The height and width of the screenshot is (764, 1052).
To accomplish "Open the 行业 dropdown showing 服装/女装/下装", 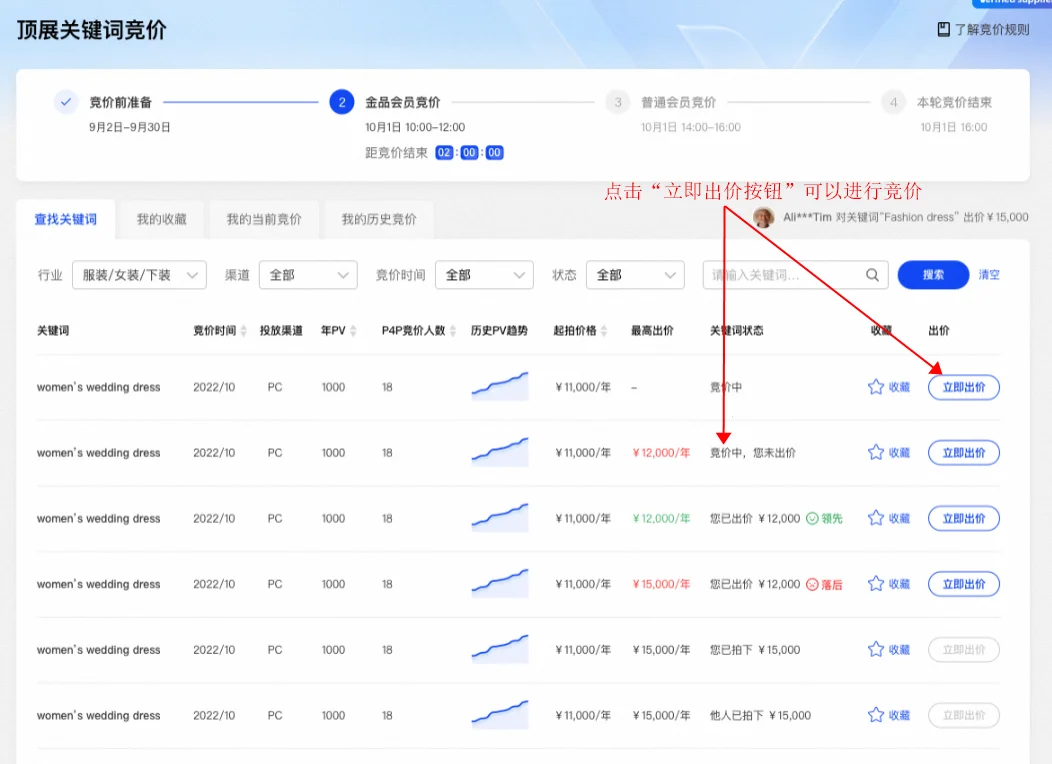I will 139,275.
